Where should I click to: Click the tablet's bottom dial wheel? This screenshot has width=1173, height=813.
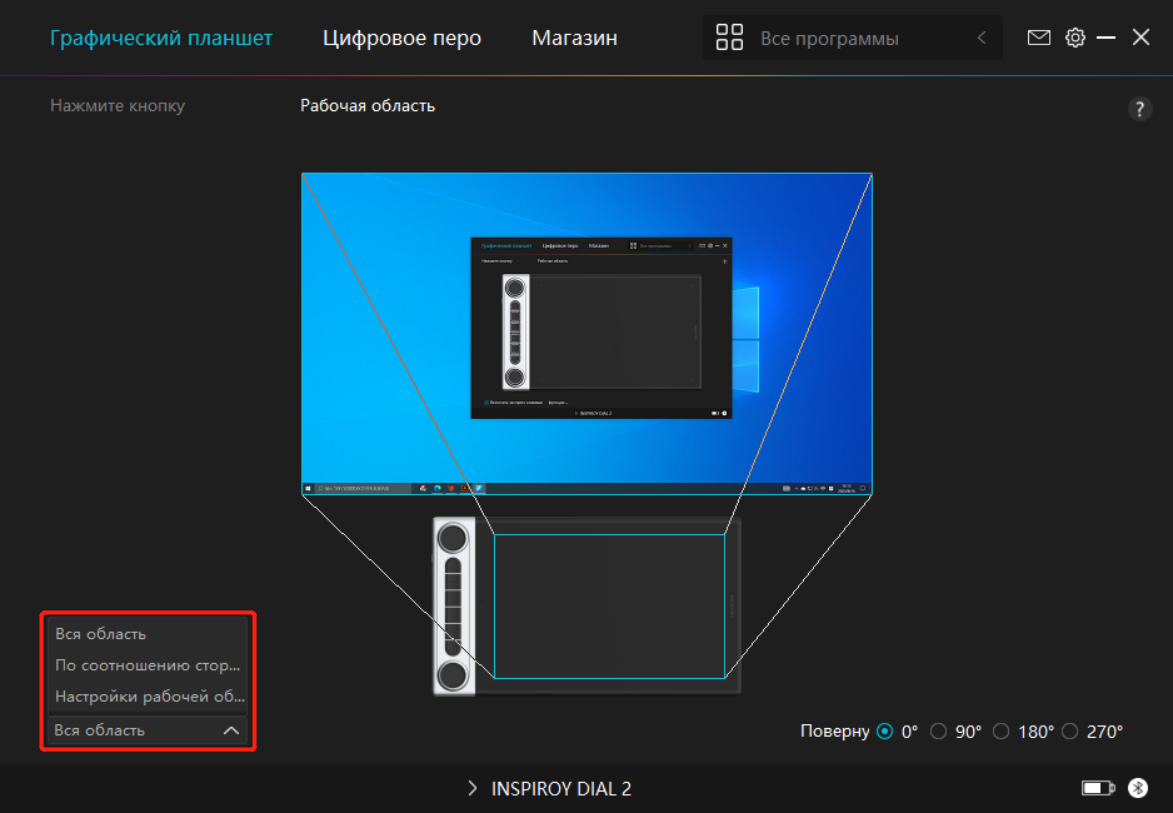pyautogui.click(x=452, y=675)
